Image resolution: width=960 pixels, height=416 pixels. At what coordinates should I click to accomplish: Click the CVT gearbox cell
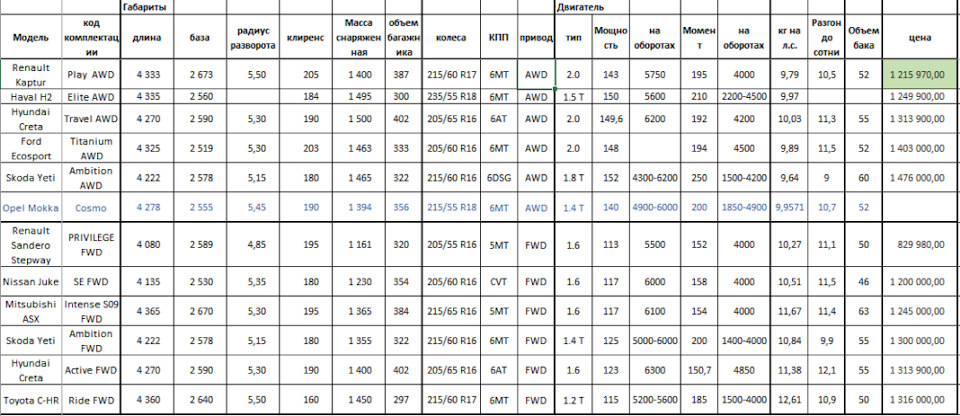[x=499, y=282]
